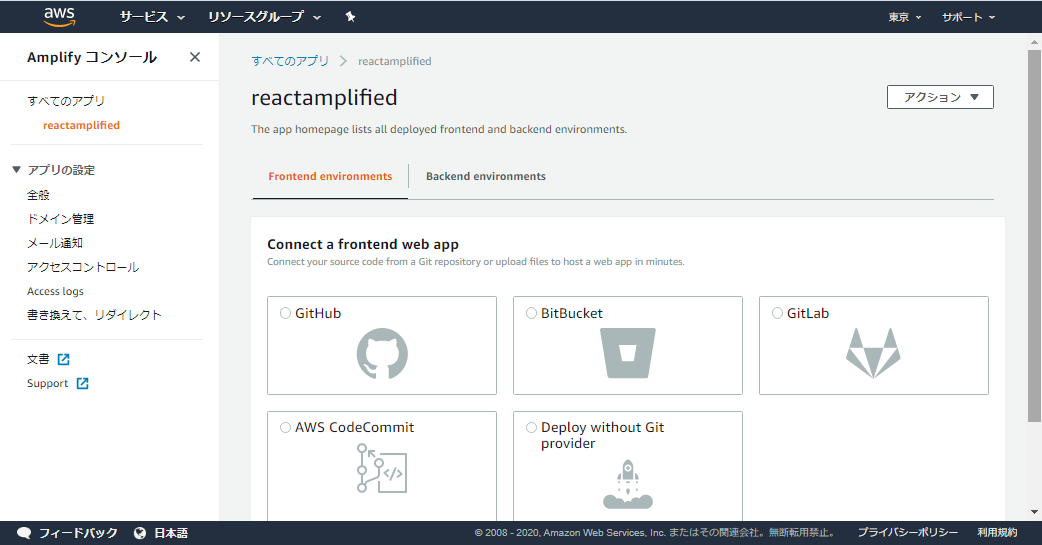Click the vertical scrollbar thumb

(x=1034, y=236)
